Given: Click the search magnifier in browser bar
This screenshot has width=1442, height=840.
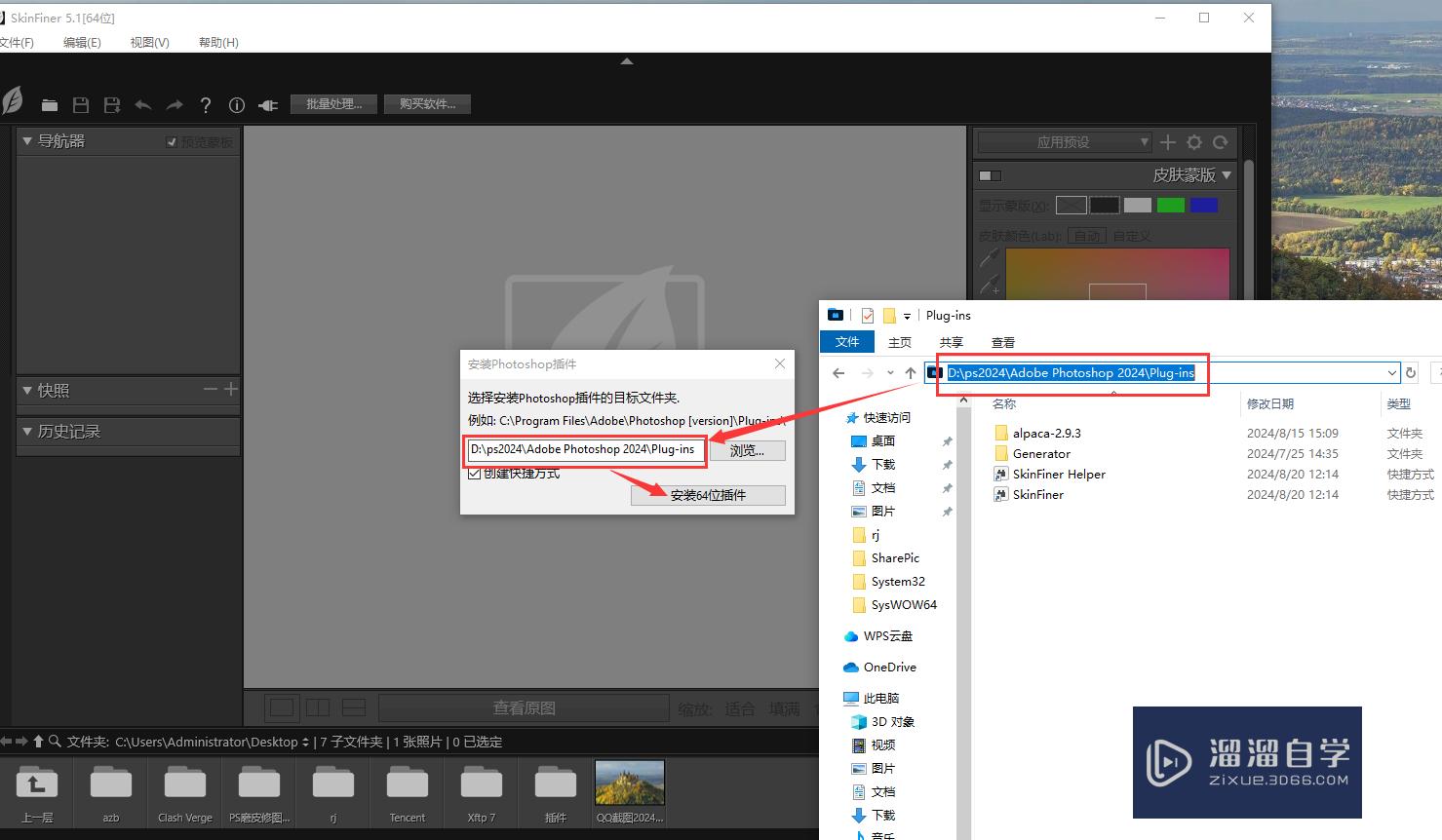Looking at the screenshot, I should (x=55, y=742).
